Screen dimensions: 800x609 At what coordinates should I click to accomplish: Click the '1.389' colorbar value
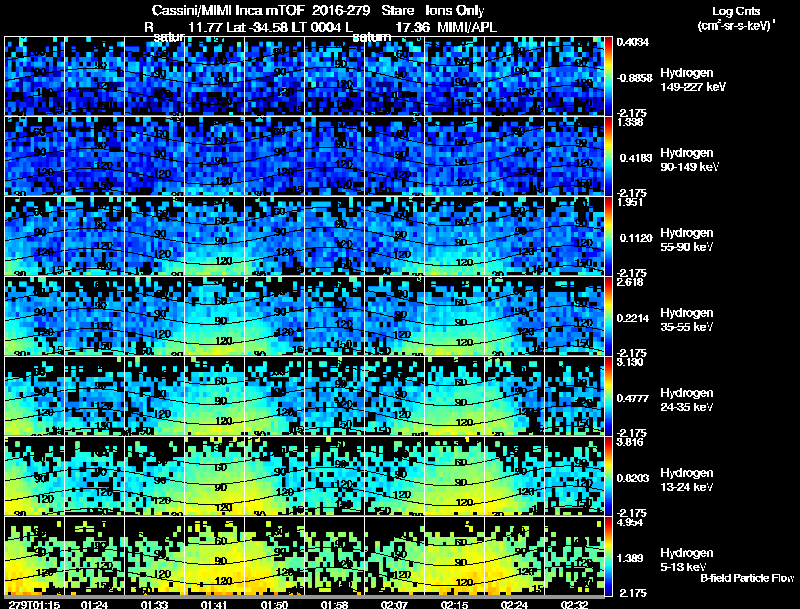click(x=631, y=558)
